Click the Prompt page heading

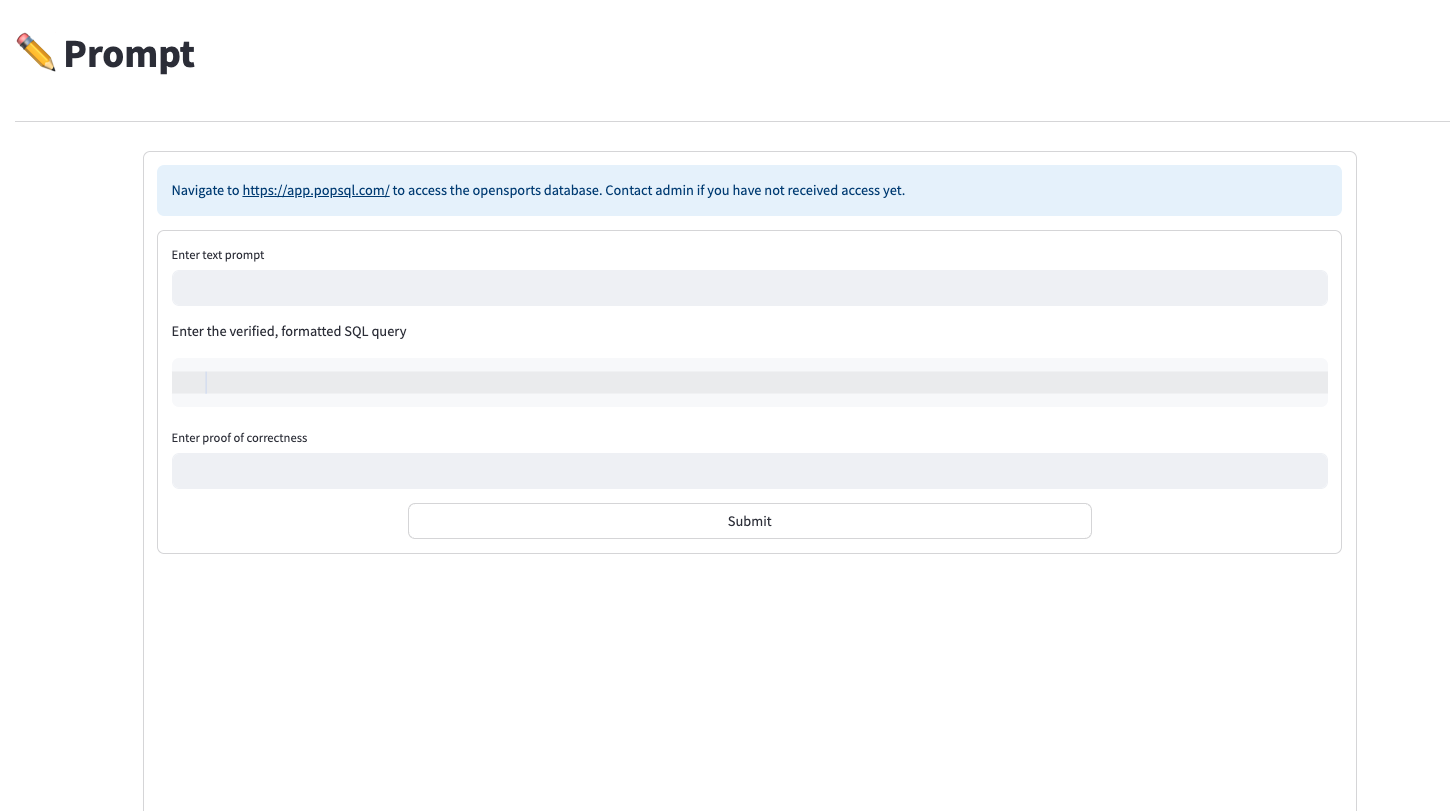129,54
